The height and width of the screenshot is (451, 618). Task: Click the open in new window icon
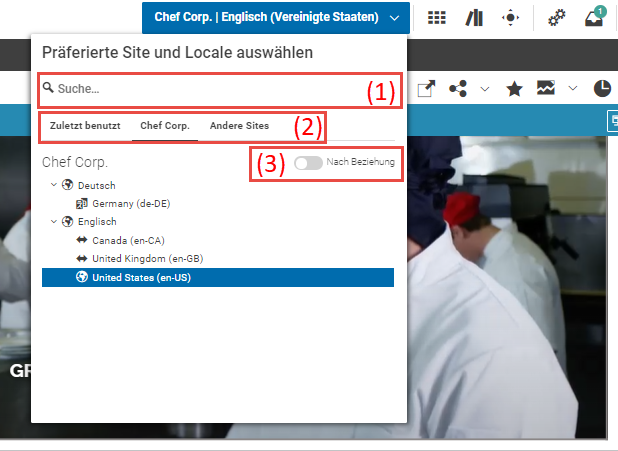(426, 88)
